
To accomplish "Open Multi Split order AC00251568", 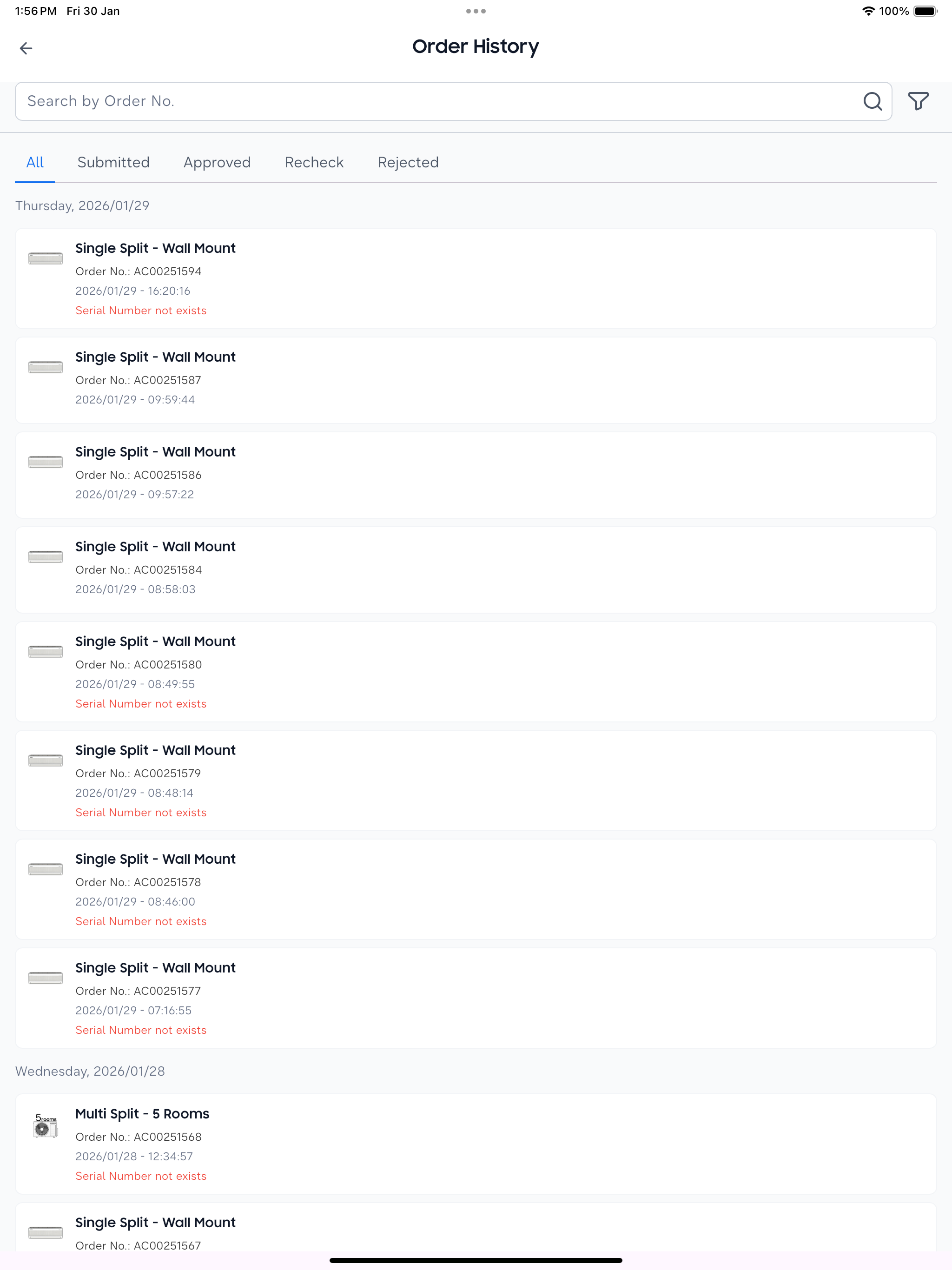I will pyautogui.click(x=476, y=1144).
